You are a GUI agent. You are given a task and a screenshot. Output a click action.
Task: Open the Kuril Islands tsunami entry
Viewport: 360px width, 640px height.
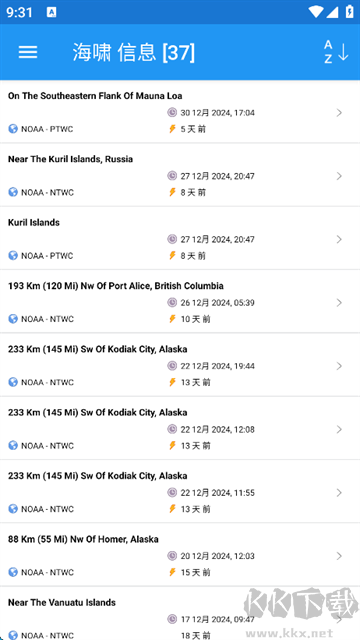(180, 239)
